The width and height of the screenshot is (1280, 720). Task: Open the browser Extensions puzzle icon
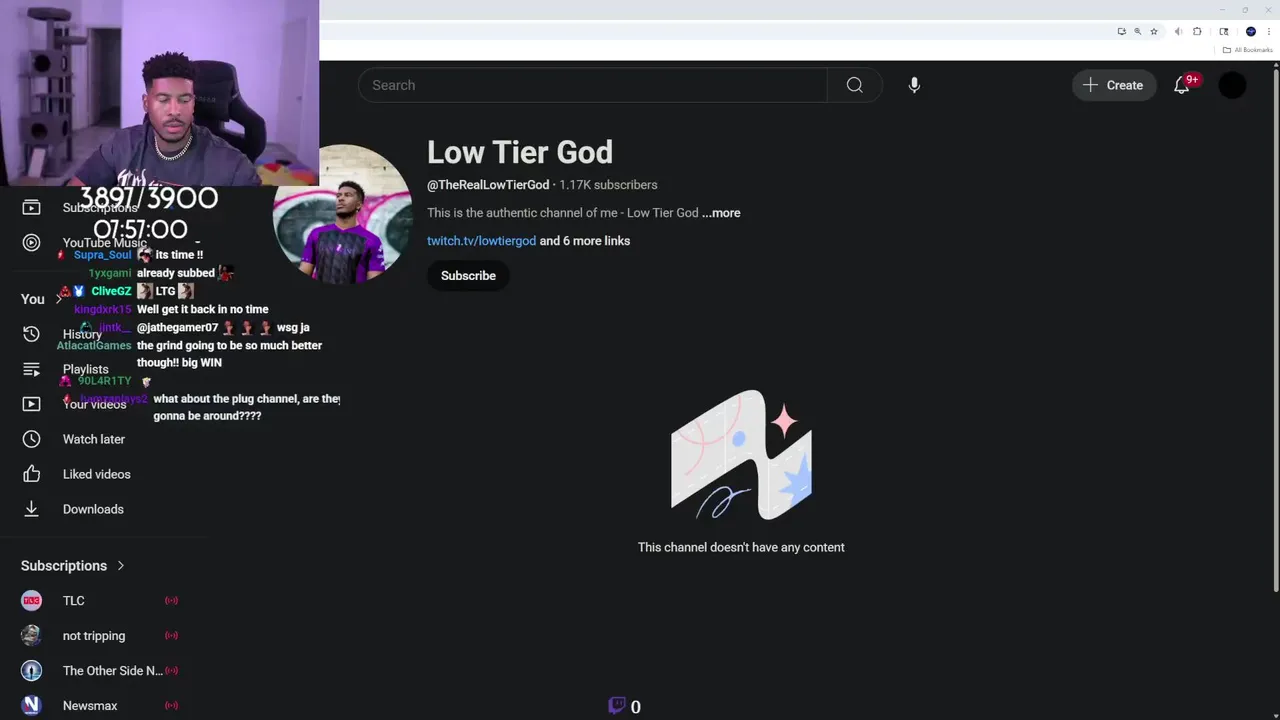[1197, 32]
